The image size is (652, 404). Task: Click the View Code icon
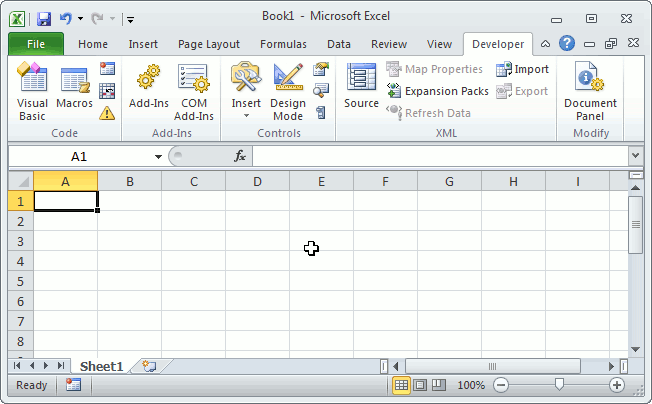pyautogui.click(x=321, y=90)
